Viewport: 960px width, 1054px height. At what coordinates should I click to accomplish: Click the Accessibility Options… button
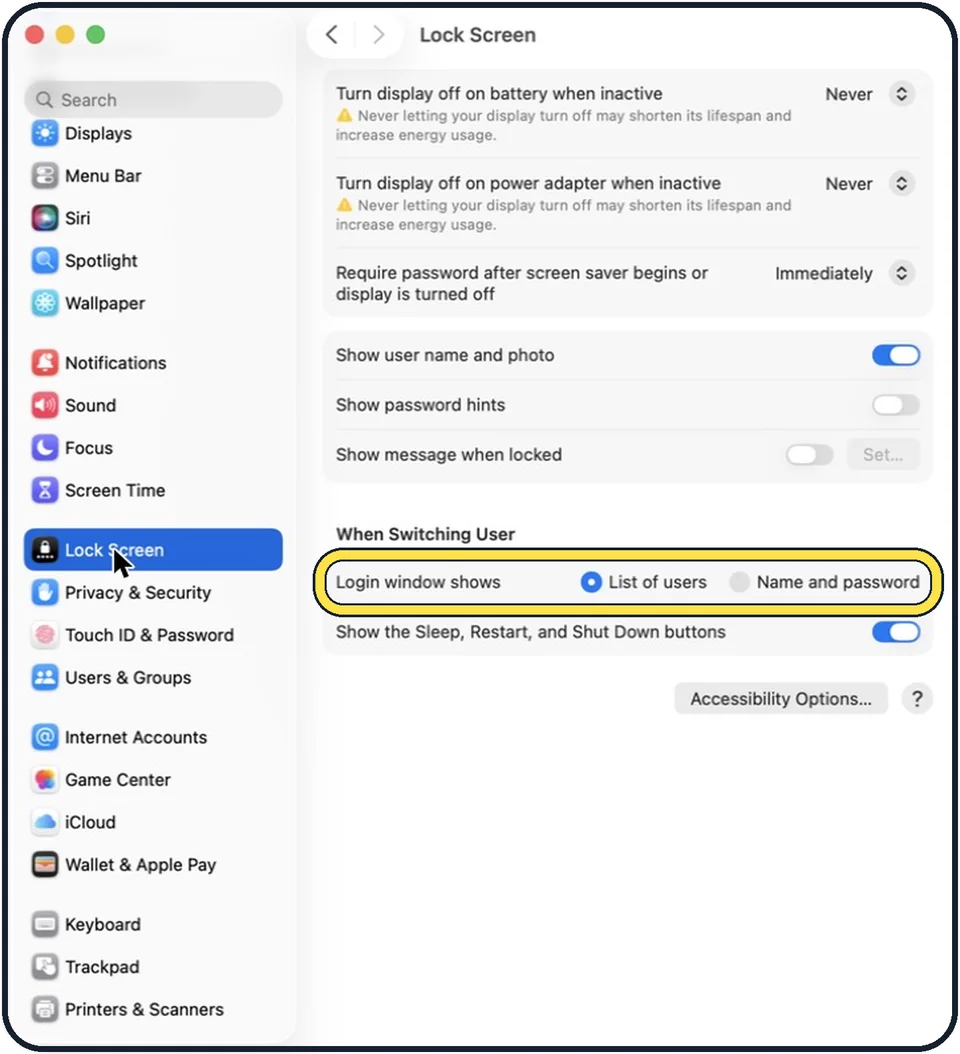coord(781,699)
